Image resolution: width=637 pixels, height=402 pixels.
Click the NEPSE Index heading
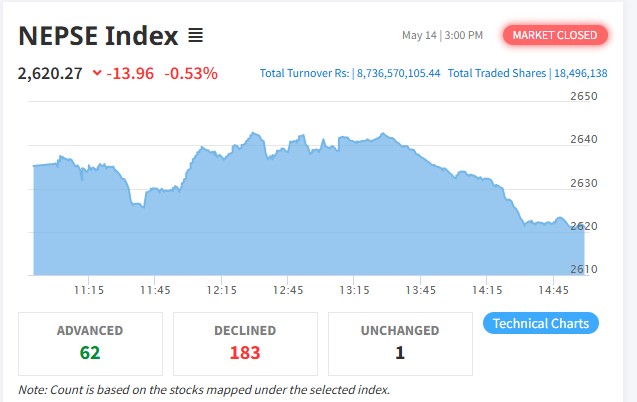click(98, 36)
